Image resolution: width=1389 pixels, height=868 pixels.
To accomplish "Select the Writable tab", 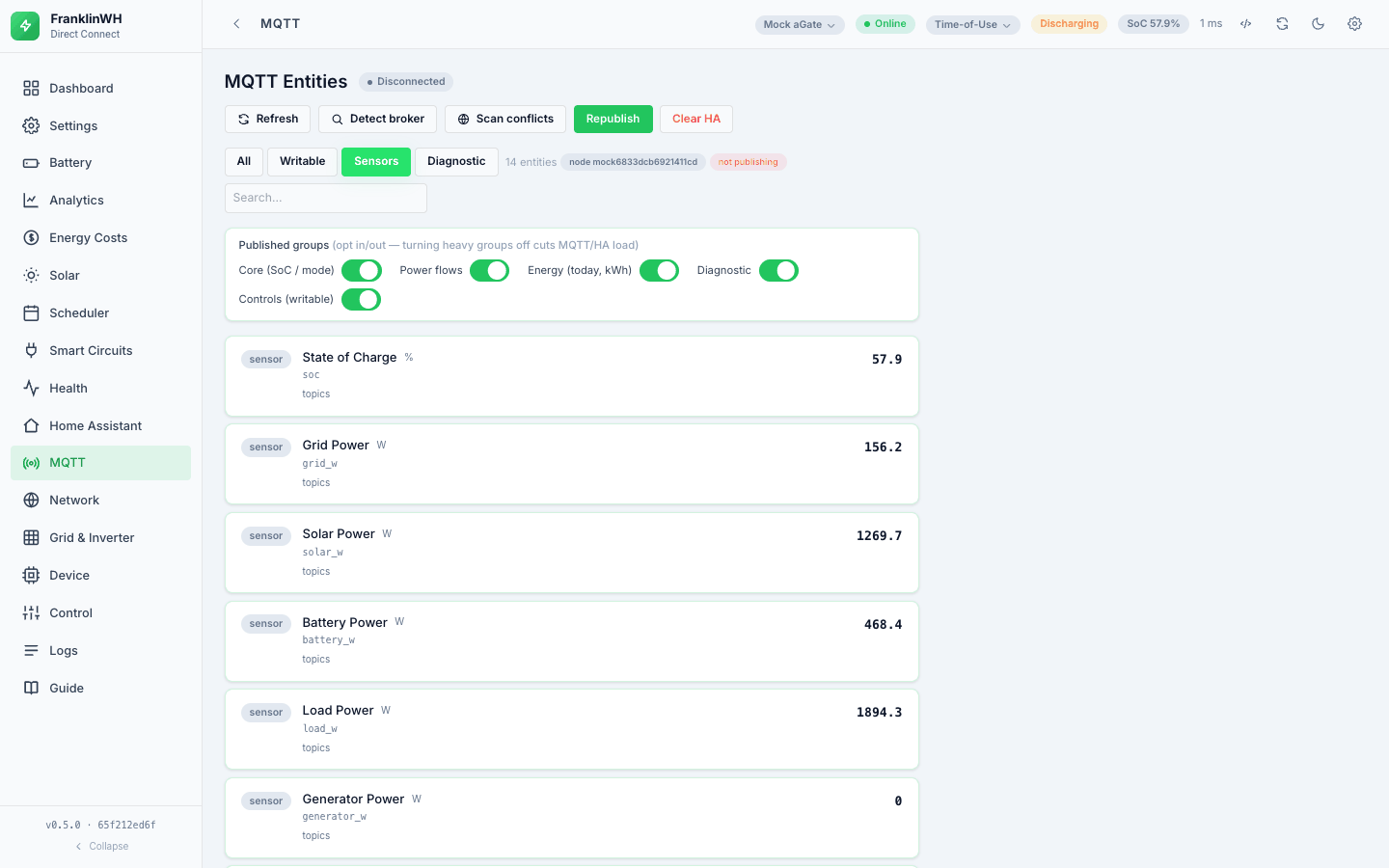I will point(303,162).
